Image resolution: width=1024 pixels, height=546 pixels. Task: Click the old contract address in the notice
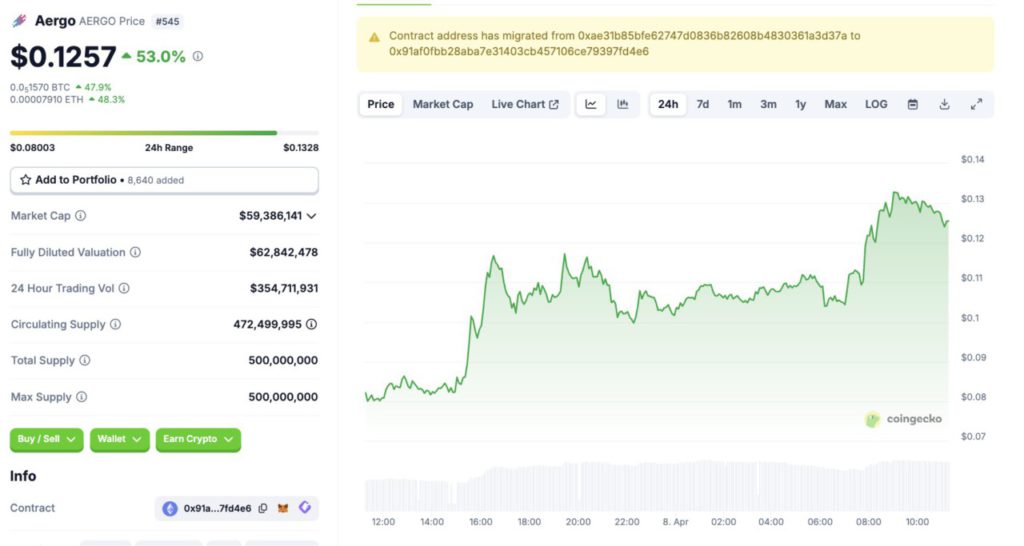(x=712, y=36)
